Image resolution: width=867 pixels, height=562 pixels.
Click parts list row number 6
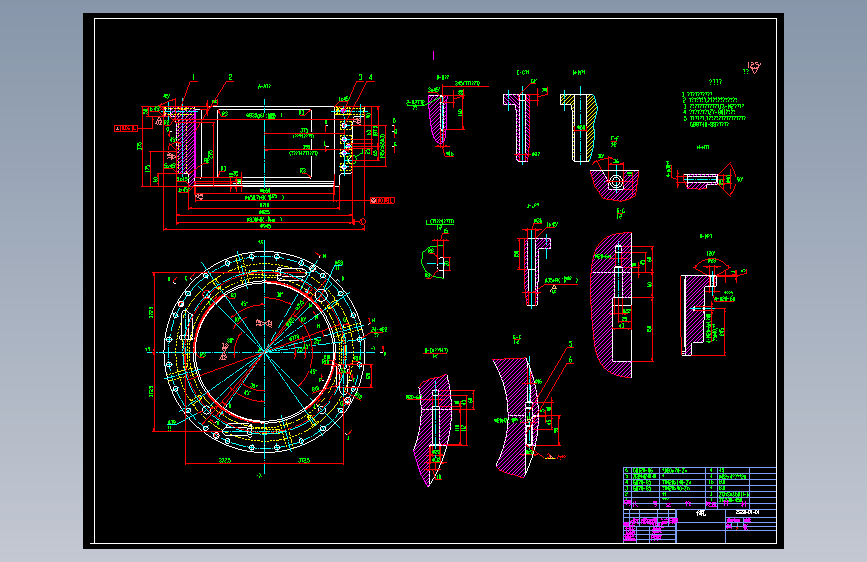699,470
